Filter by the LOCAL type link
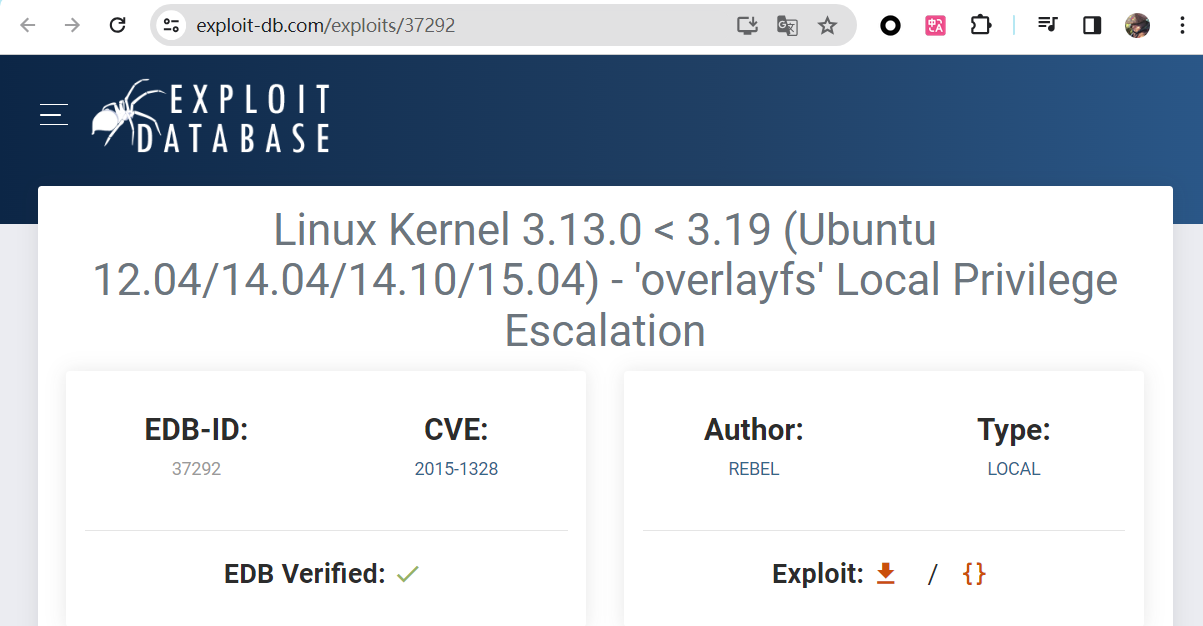 point(1013,469)
